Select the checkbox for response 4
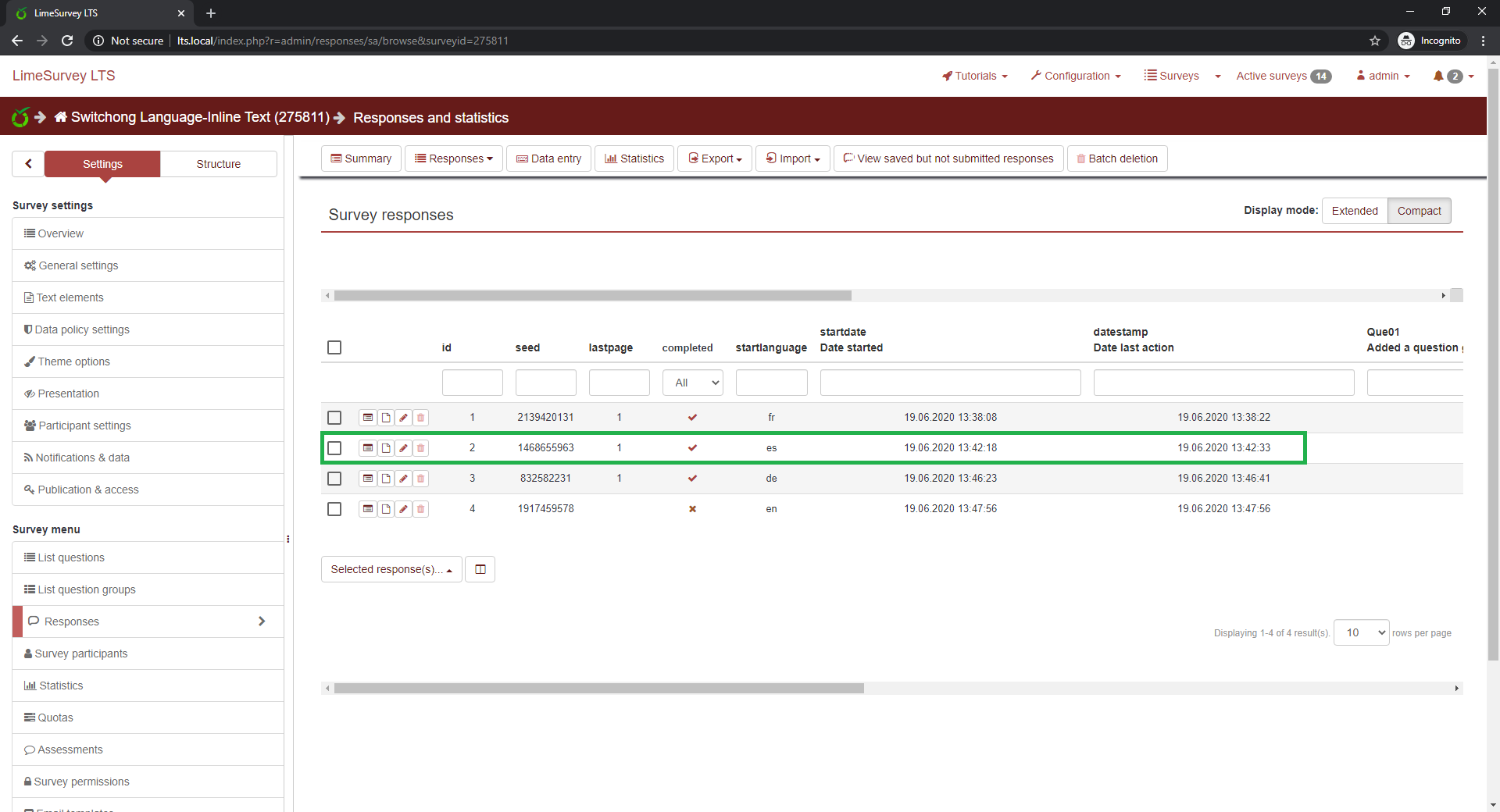 click(334, 509)
